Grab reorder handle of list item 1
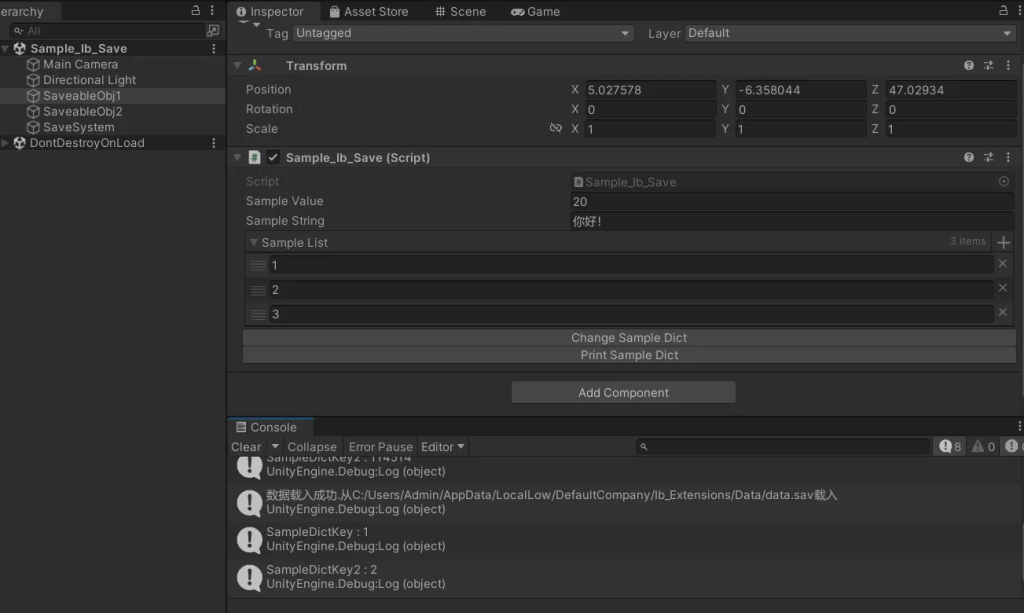This screenshot has width=1024, height=613. coord(258,265)
